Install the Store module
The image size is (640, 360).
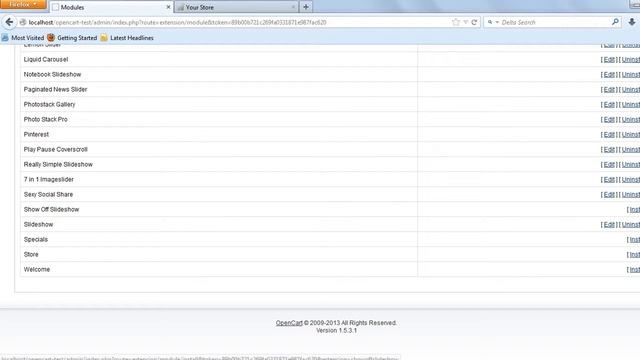[x=635, y=255]
